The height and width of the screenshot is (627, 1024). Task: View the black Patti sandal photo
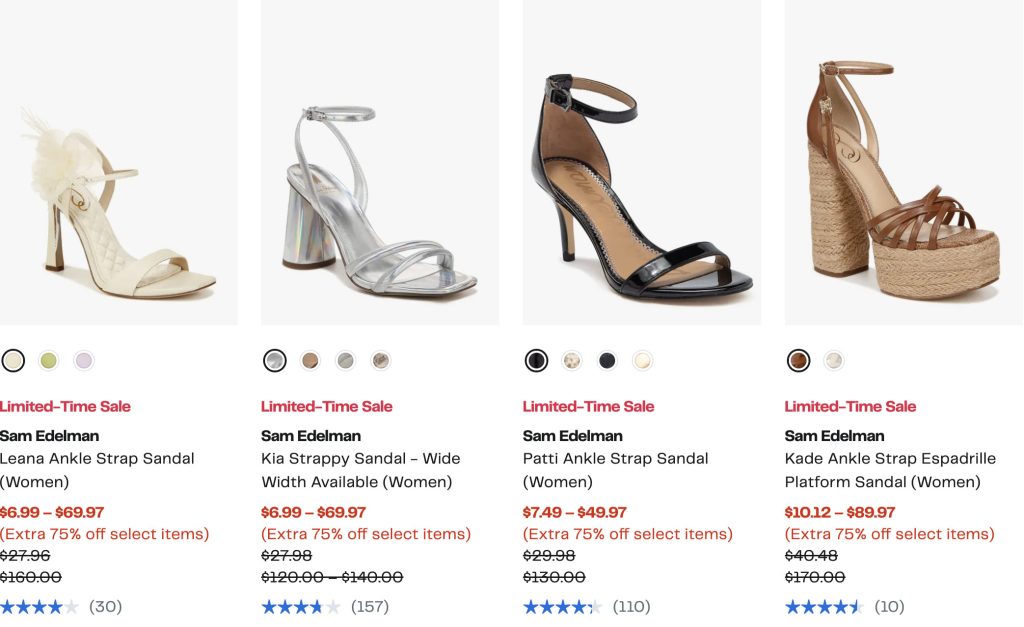tap(641, 190)
